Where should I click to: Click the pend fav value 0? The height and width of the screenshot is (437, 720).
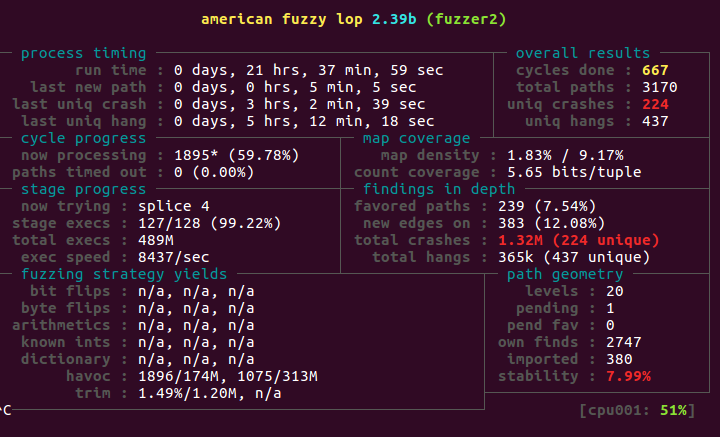(610, 325)
